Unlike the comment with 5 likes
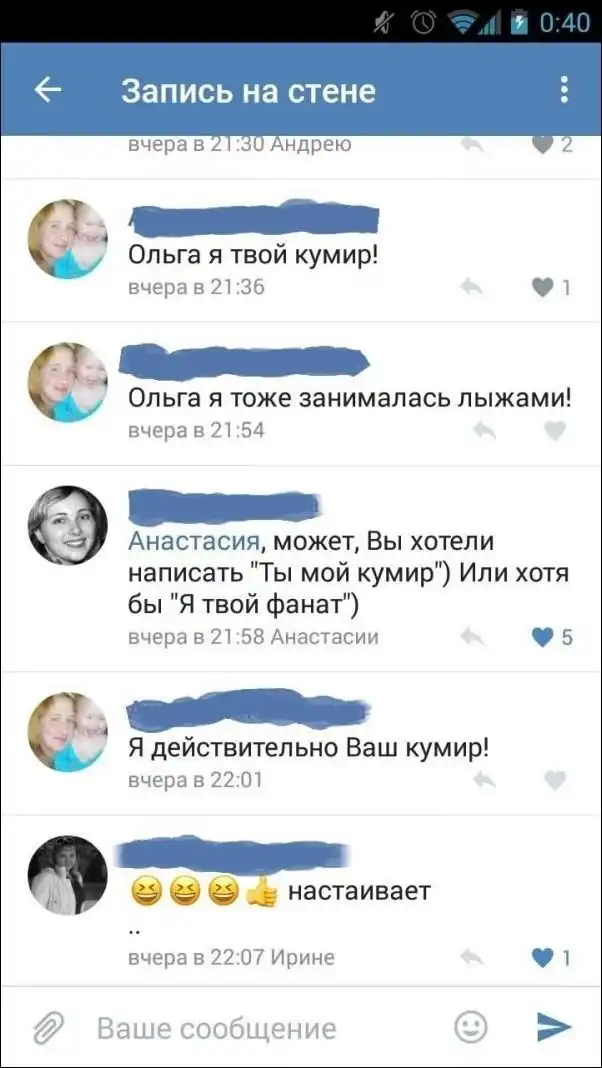Image resolution: width=602 pixels, height=1068 pixels. pos(543,638)
